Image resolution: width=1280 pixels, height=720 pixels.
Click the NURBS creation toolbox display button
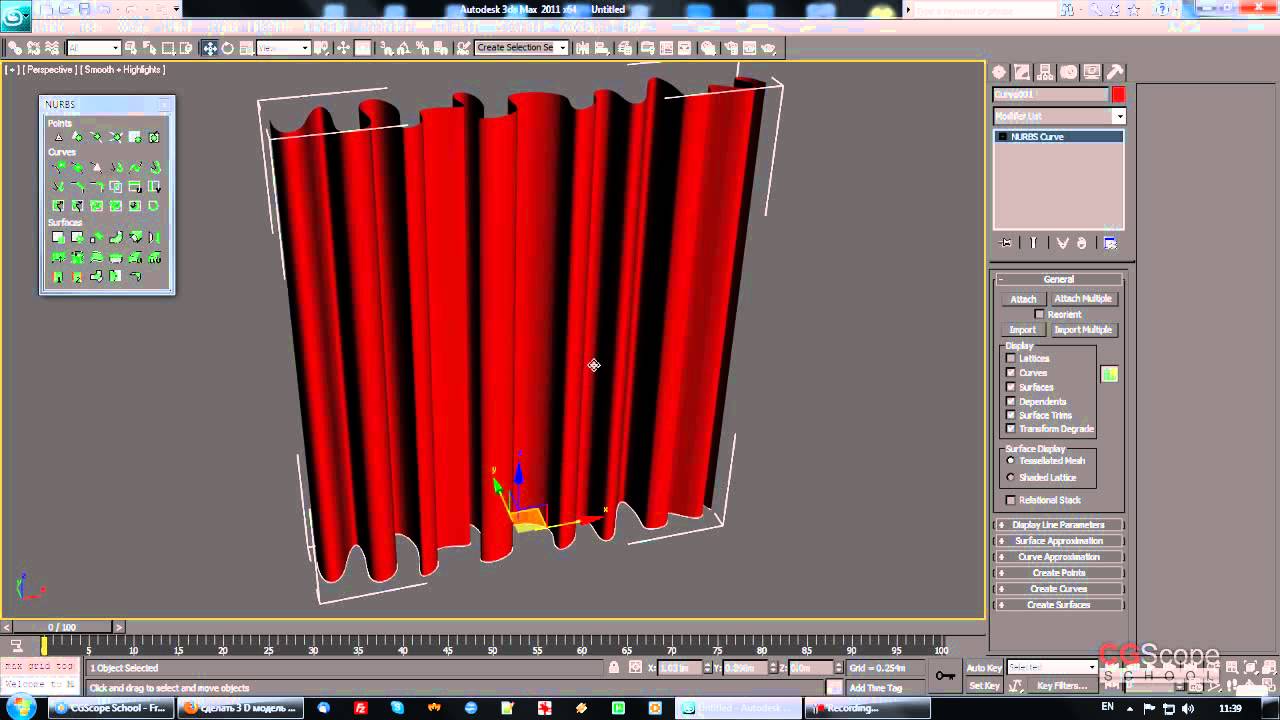1109,374
